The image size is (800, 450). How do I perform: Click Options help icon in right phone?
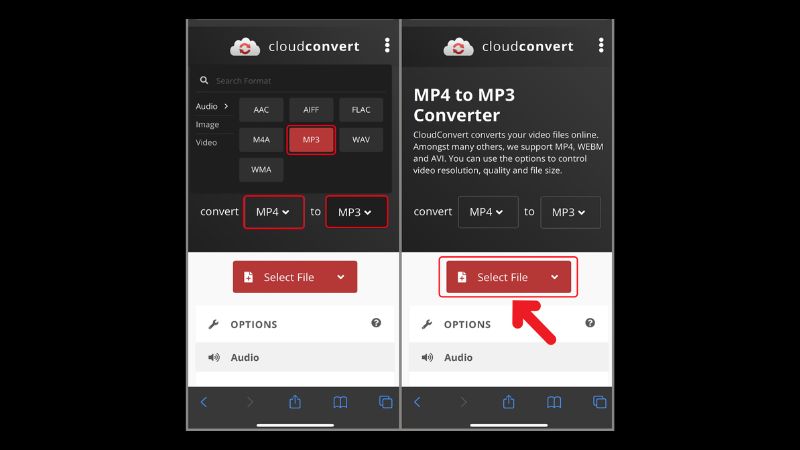click(x=590, y=323)
